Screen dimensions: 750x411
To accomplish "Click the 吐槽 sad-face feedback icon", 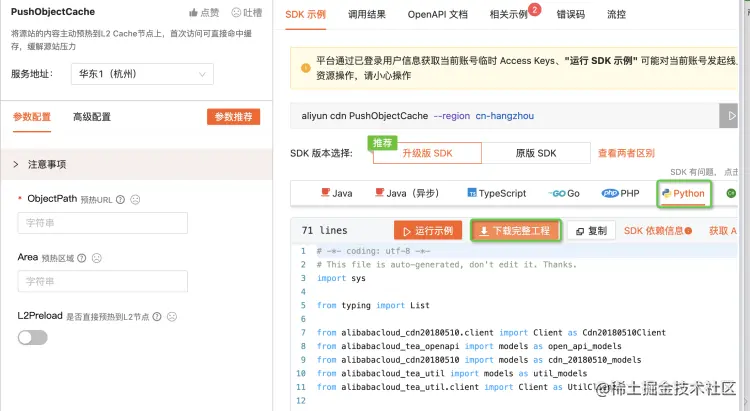I will pos(236,12).
